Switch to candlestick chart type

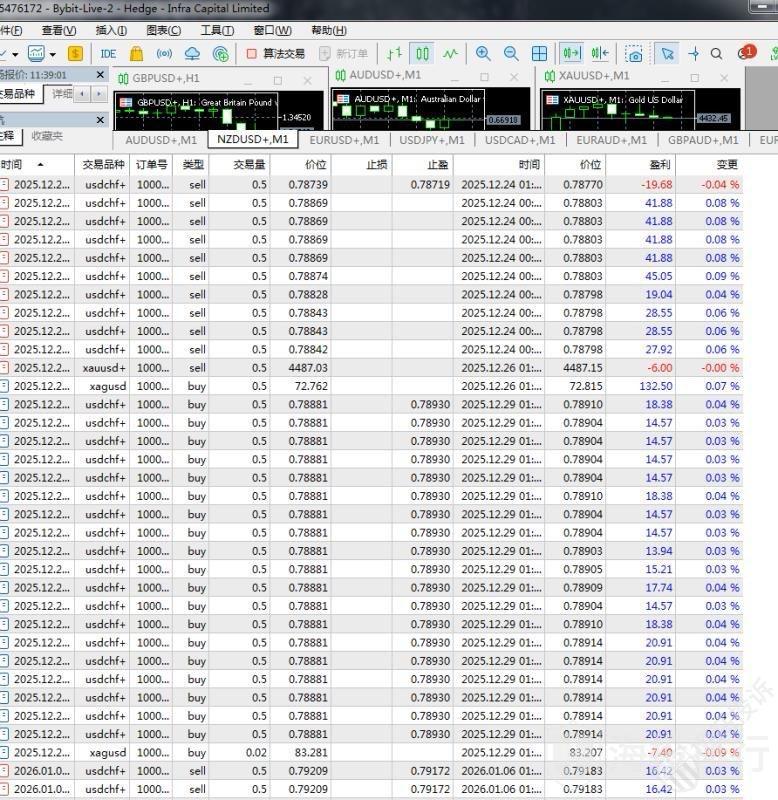pos(423,53)
